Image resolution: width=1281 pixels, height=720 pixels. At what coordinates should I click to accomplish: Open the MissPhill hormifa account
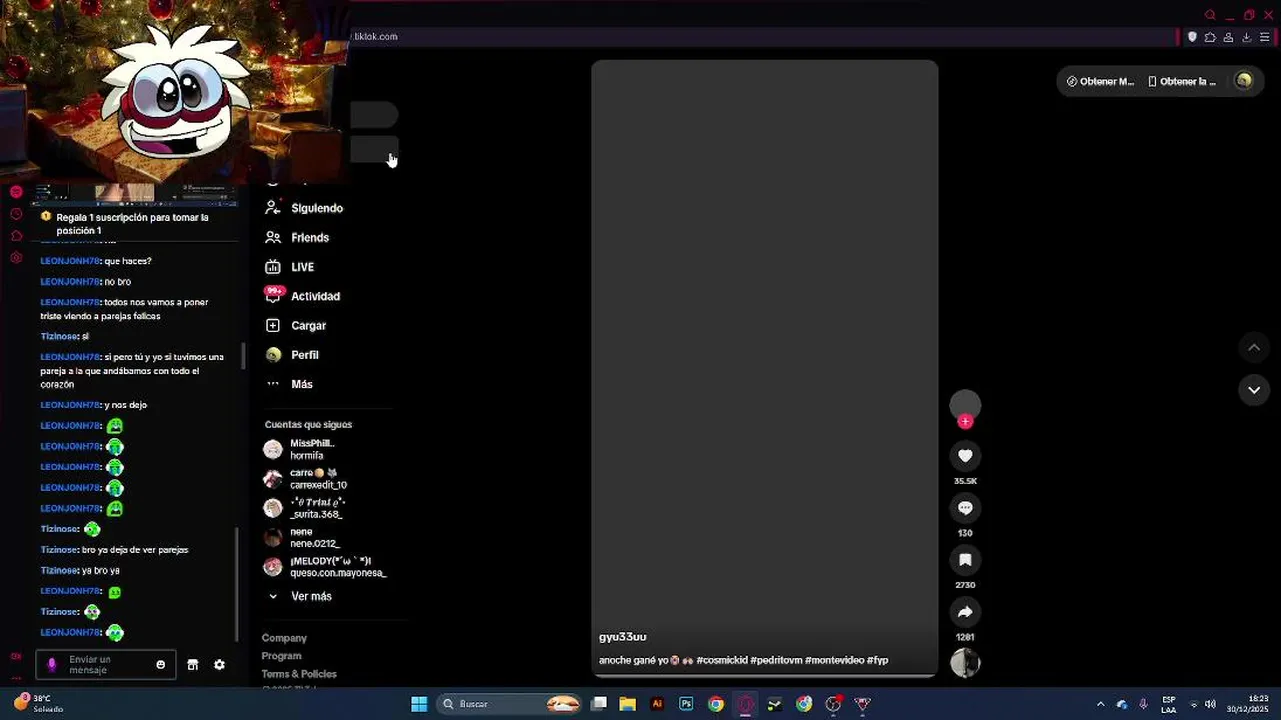300,449
